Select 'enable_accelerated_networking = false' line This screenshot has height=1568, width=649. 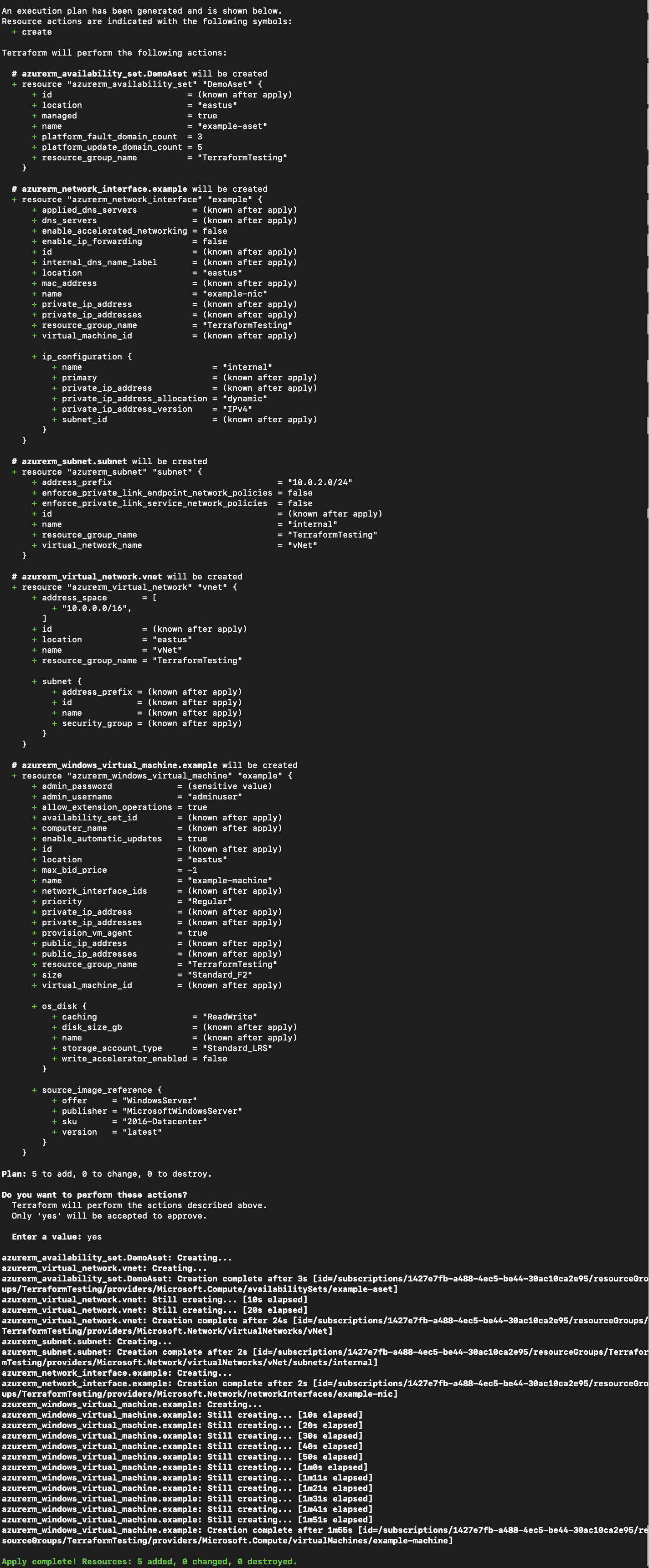(x=129, y=231)
